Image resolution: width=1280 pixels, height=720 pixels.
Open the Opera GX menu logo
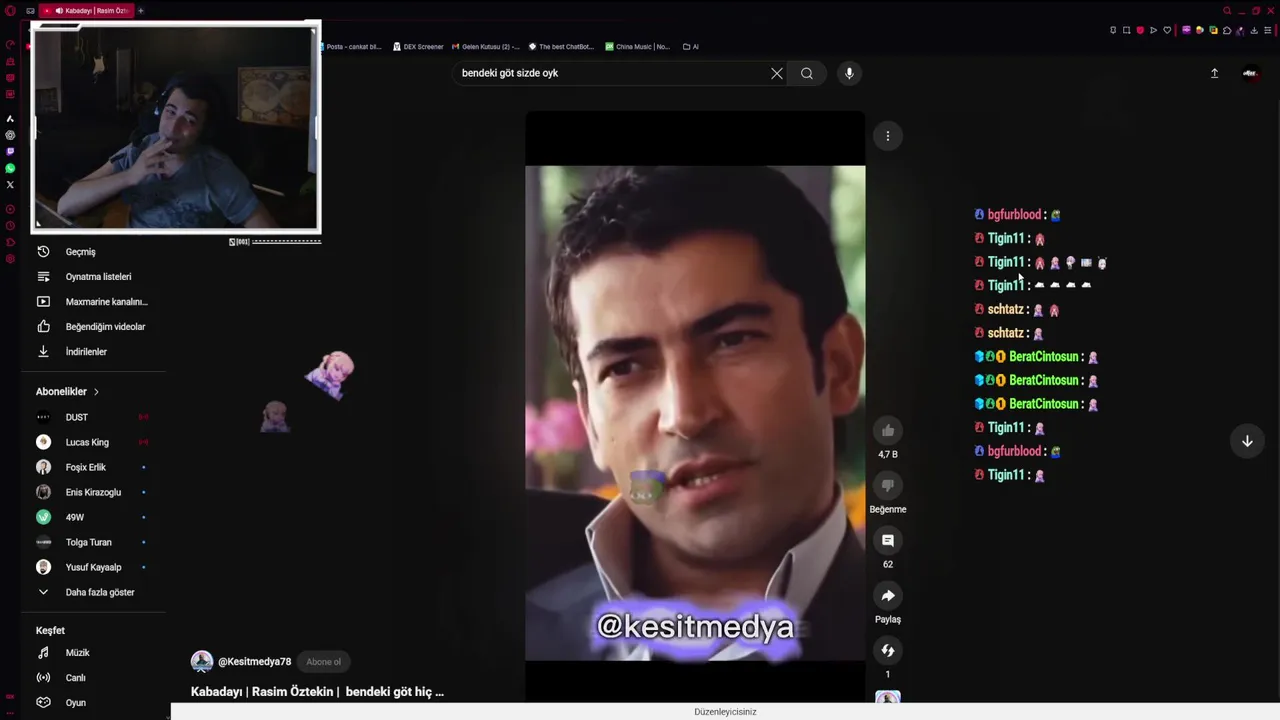(10, 11)
